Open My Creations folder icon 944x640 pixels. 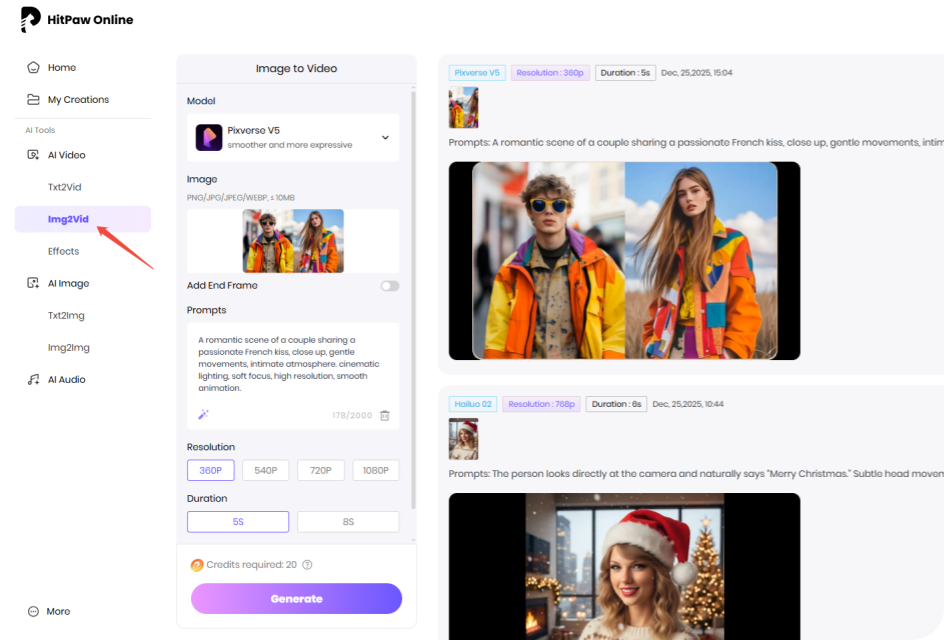click(33, 100)
